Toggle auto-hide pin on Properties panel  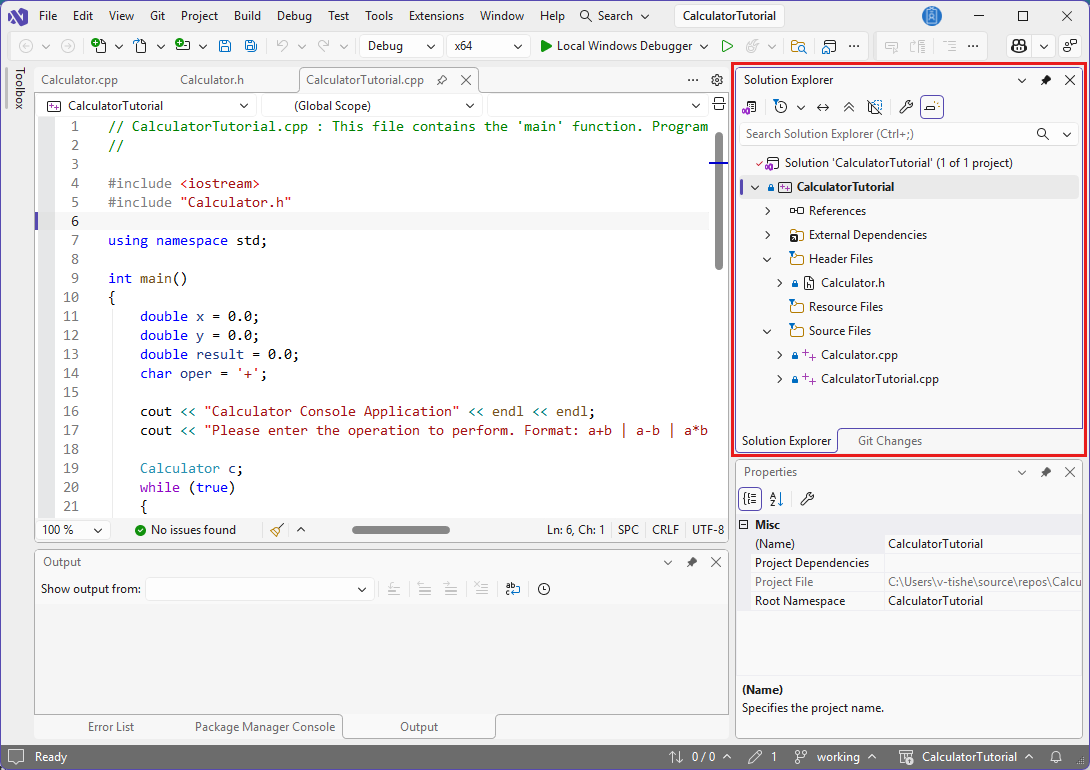(x=1046, y=472)
